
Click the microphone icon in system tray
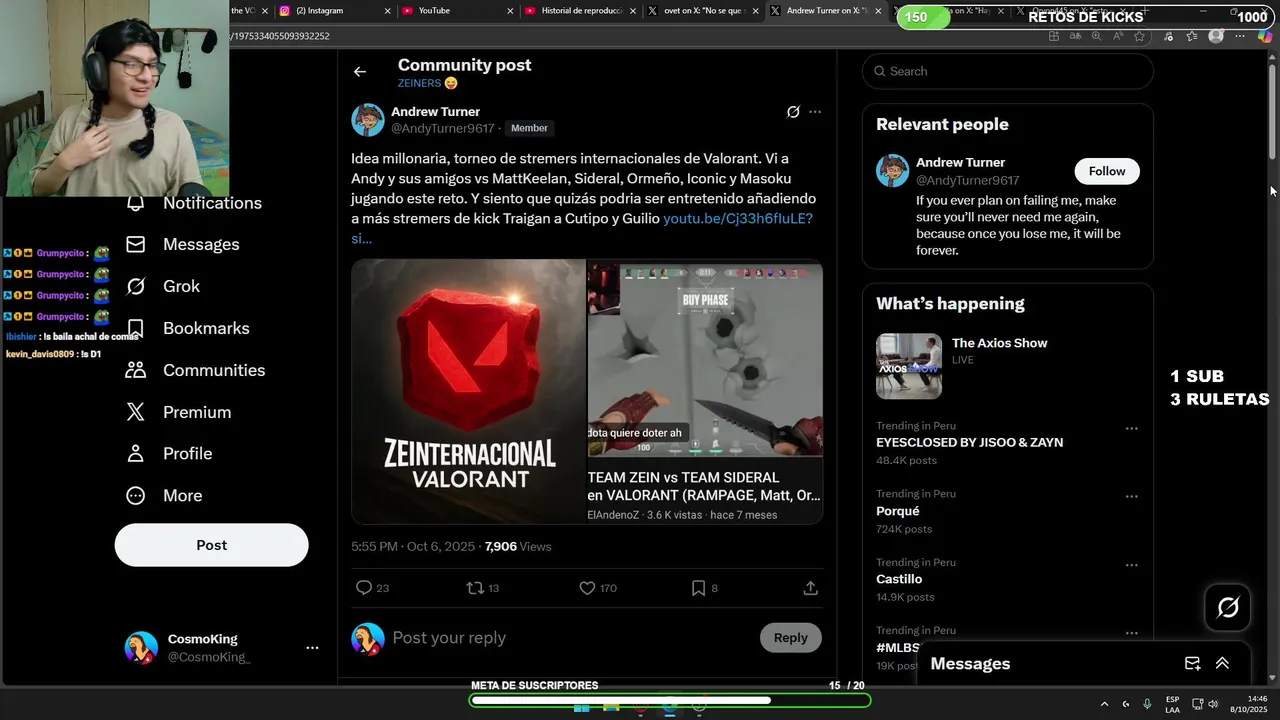(1147, 704)
